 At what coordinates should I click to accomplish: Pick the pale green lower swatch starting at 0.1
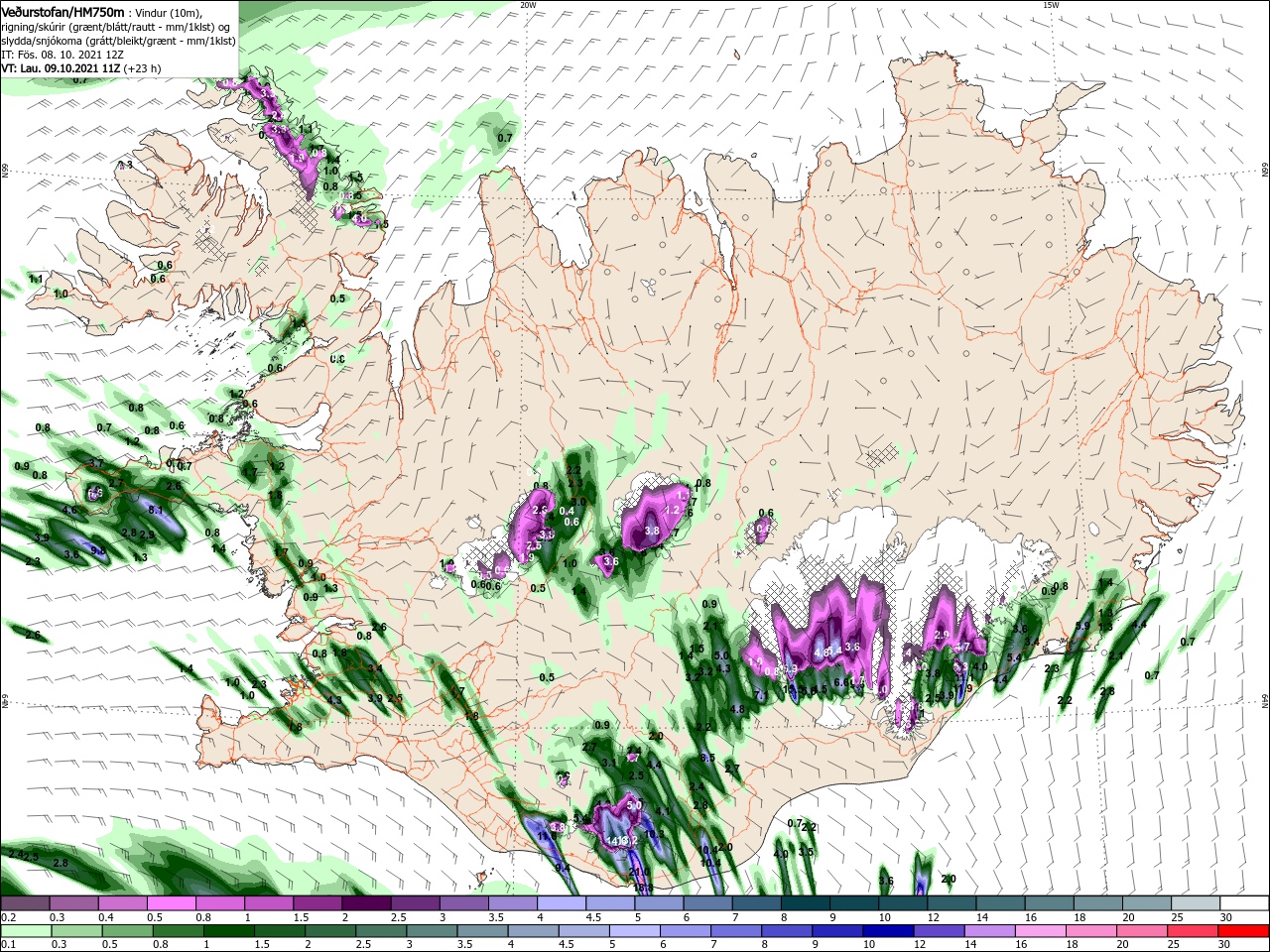(x=26, y=932)
